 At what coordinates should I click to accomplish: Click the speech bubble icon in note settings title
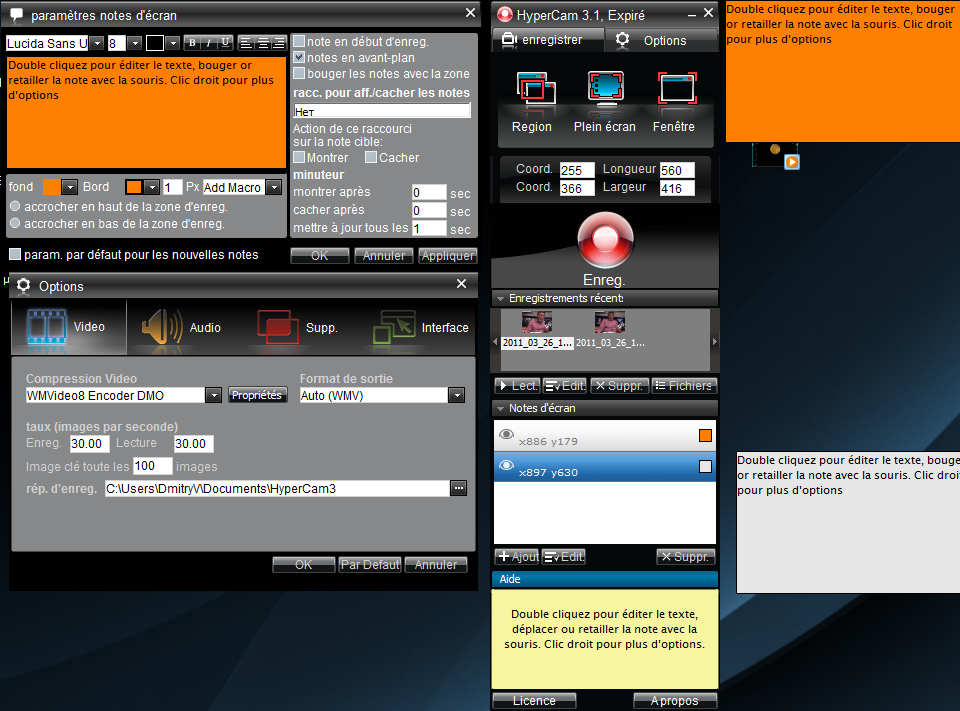(17, 15)
